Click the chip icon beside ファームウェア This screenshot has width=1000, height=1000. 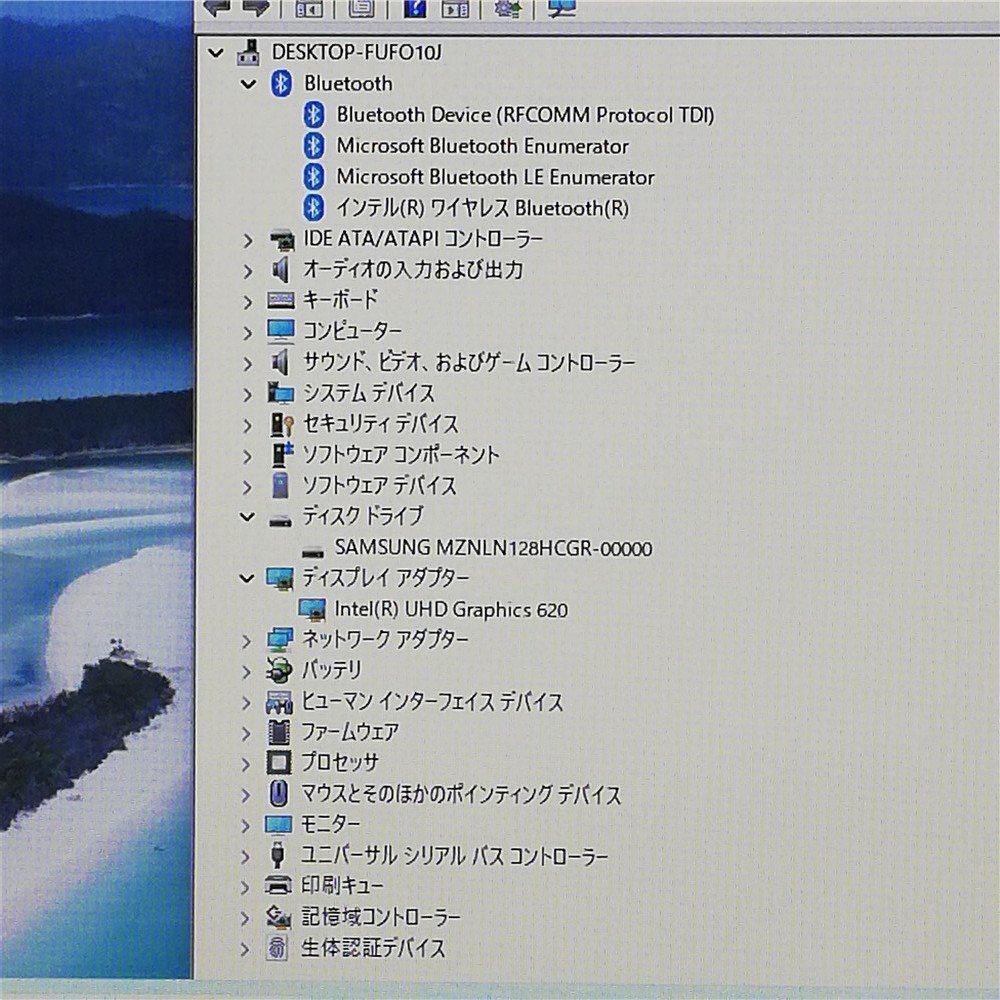[279, 732]
